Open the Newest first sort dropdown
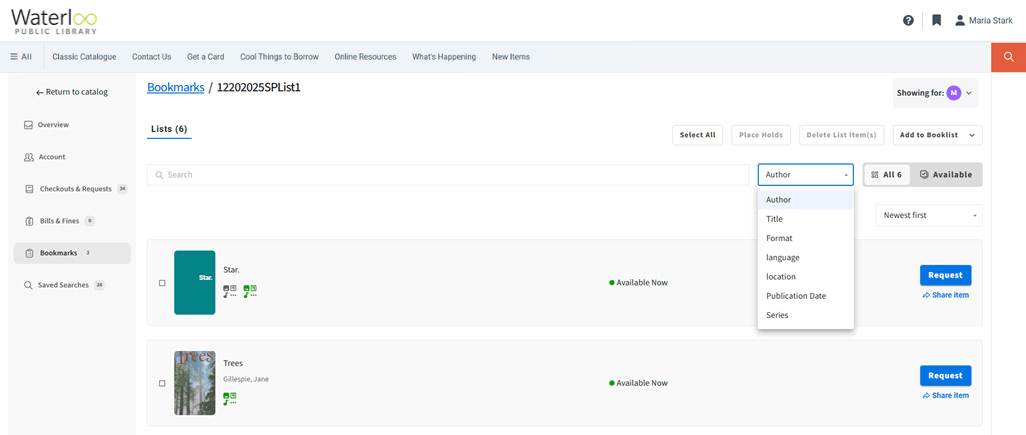Viewport: 1026px width, 435px height. (x=929, y=215)
